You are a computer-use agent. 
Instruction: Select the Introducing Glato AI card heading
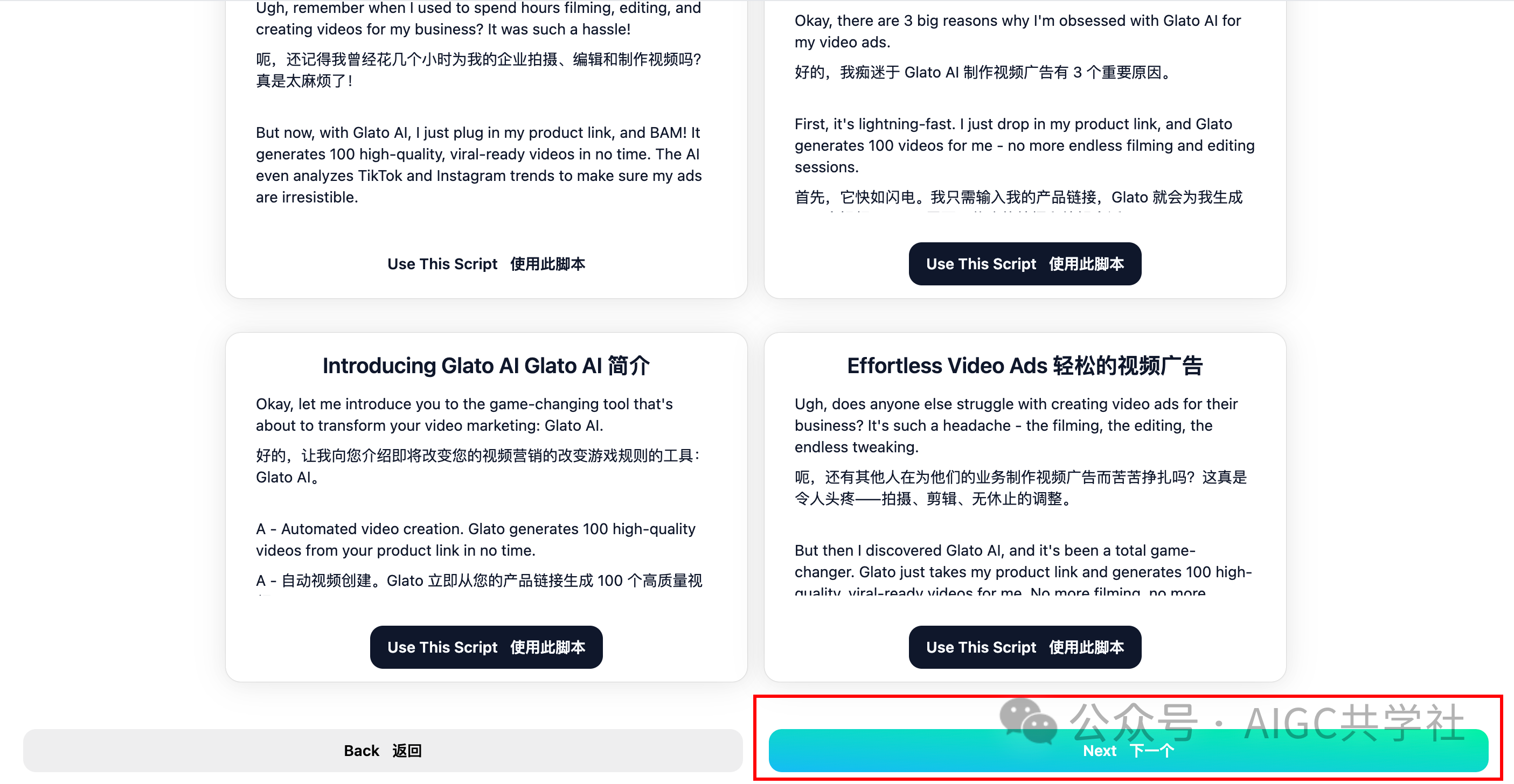[x=486, y=365]
